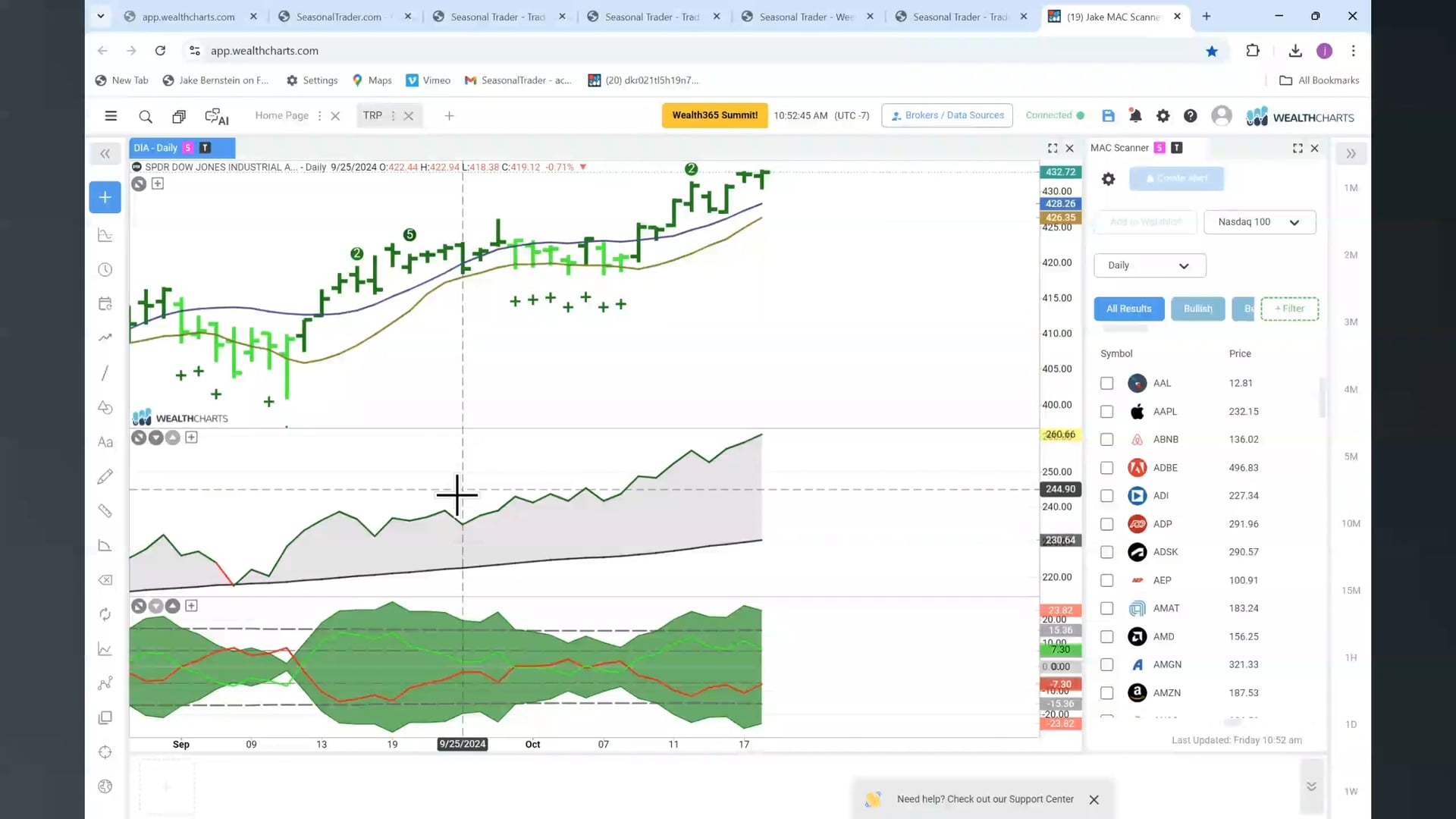Click the 244.90 crosshair price marker
This screenshot has width=1456, height=819.
tap(1060, 489)
